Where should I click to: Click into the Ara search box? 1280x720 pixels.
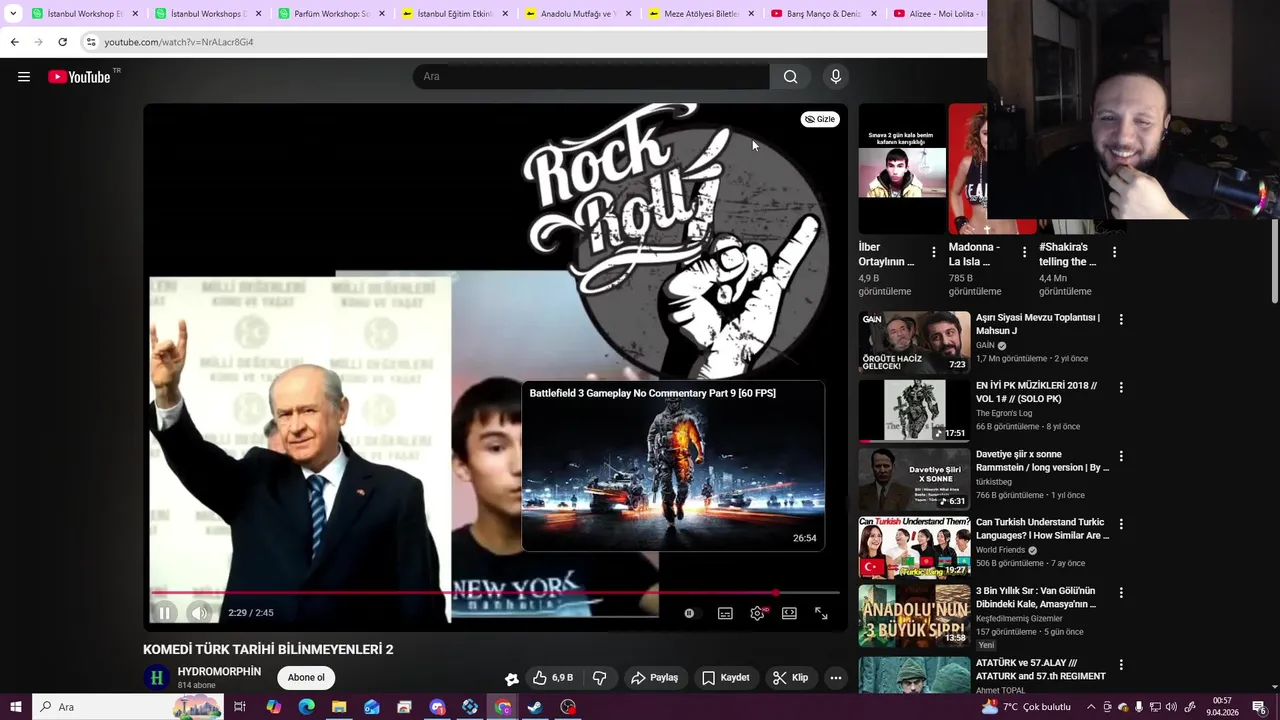(x=591, y=77)
